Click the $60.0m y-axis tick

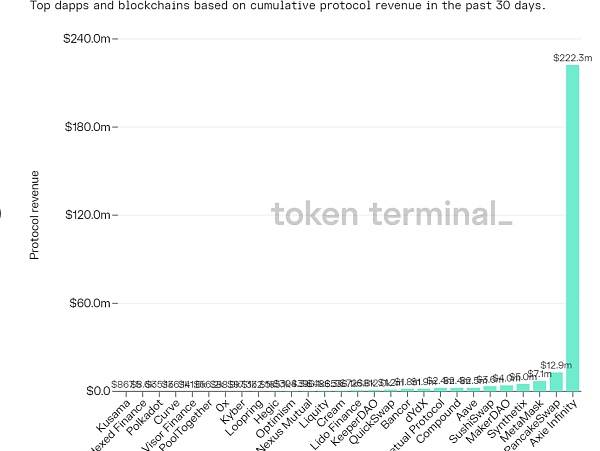pos(90,303)
